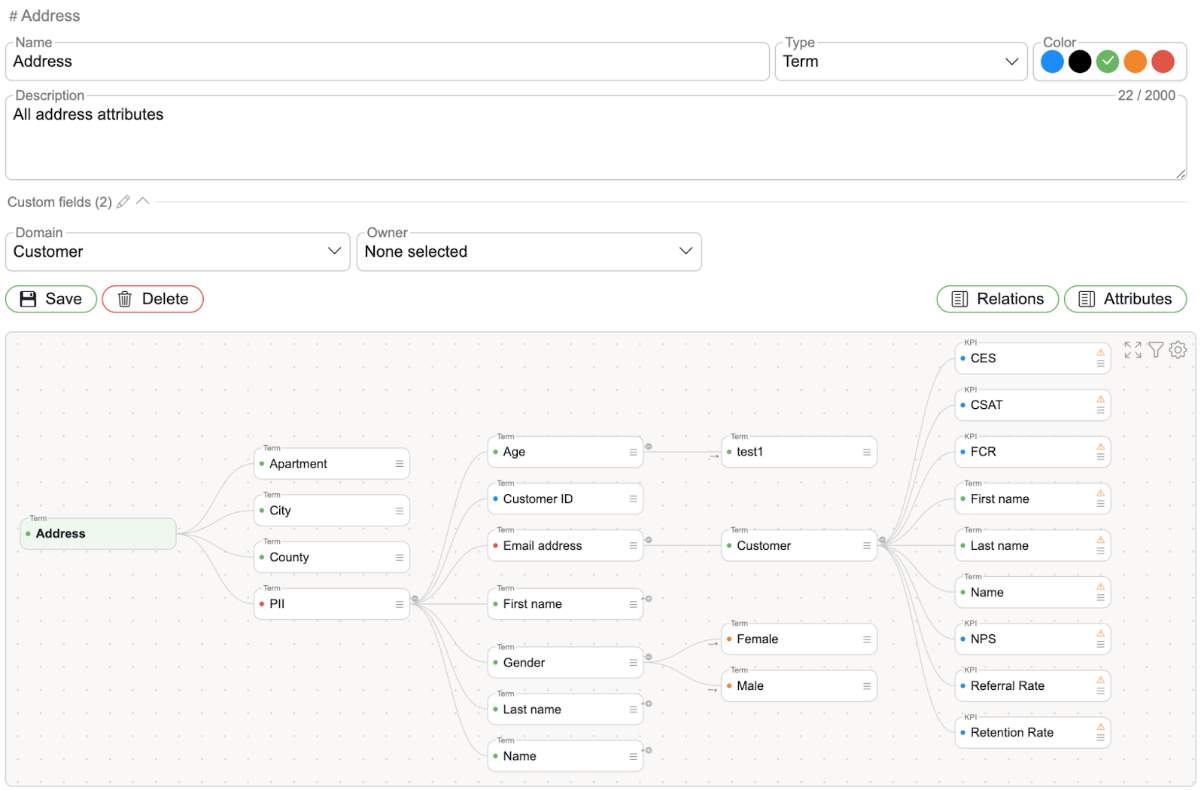Screen dimensions: 1200x790
Task: Toggle expand circle beside Email address node
Action: point(648,540)
